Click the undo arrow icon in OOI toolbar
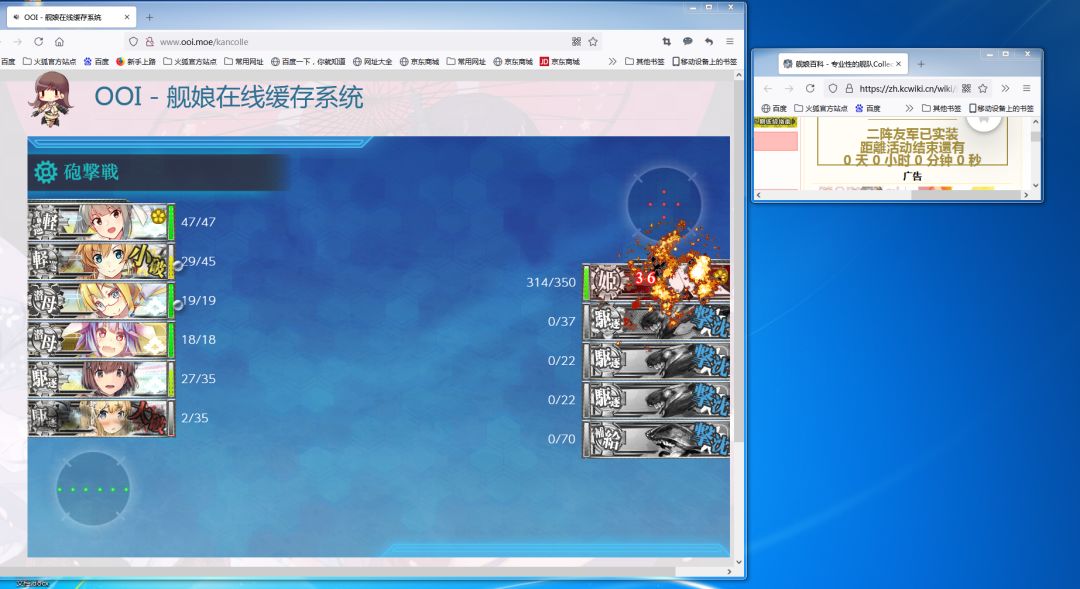The image size is (1080, 589). (x=709, y=41)
